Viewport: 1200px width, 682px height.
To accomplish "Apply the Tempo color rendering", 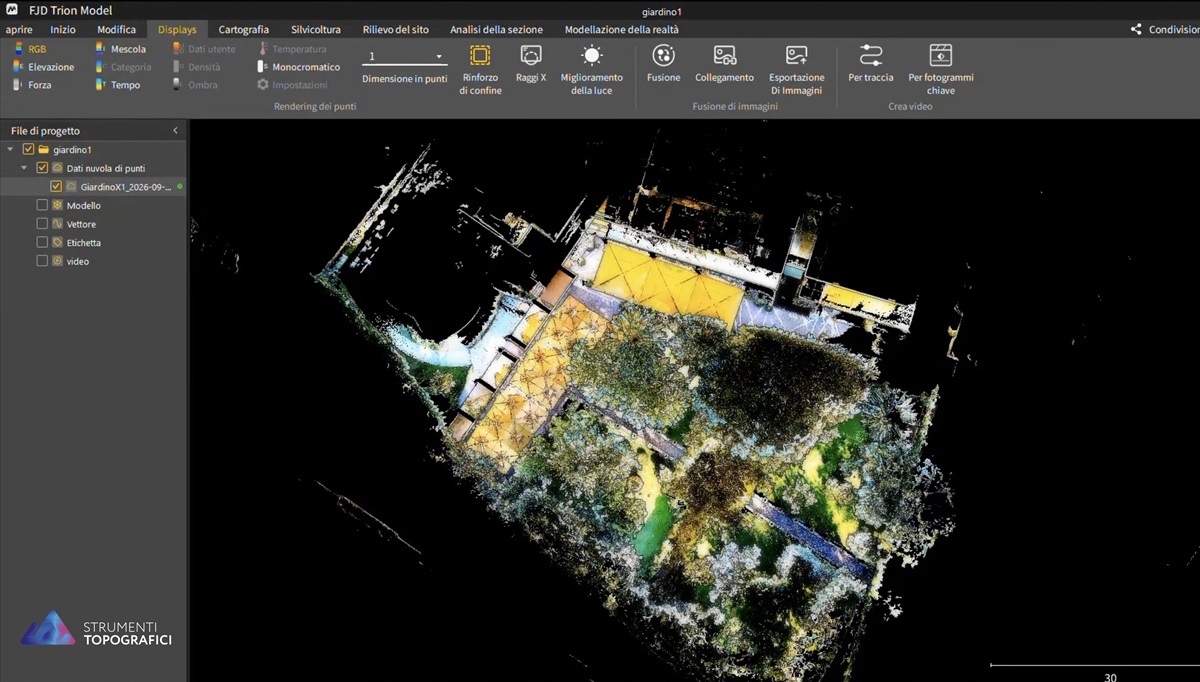I will (x=118, y=85).
